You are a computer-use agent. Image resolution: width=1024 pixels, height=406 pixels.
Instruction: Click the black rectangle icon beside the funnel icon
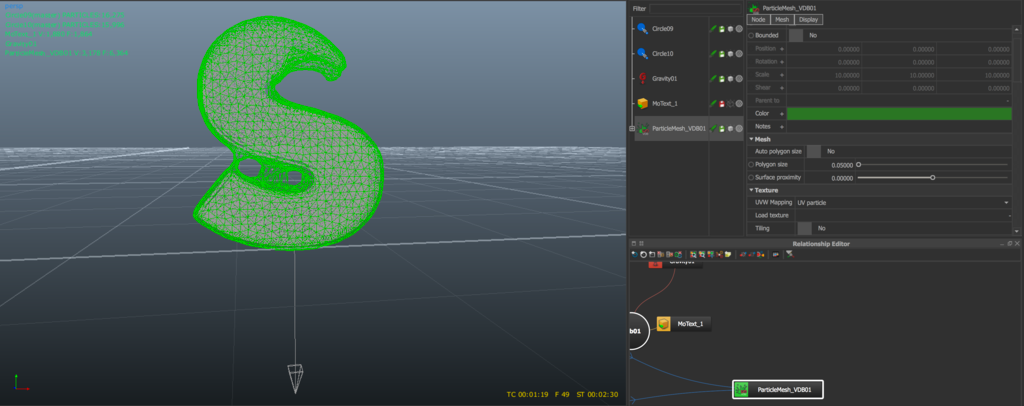coord(775,254)
